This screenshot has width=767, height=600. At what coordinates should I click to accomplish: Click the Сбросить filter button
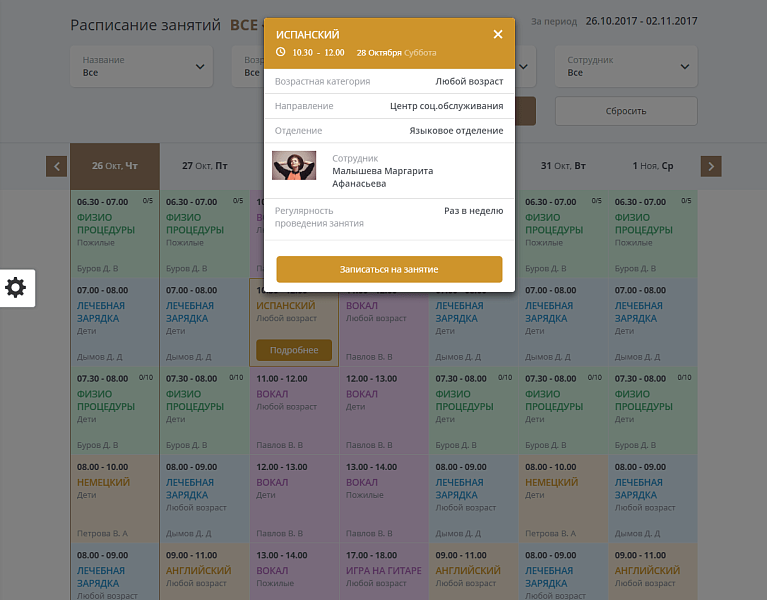(x=626, y=111)
